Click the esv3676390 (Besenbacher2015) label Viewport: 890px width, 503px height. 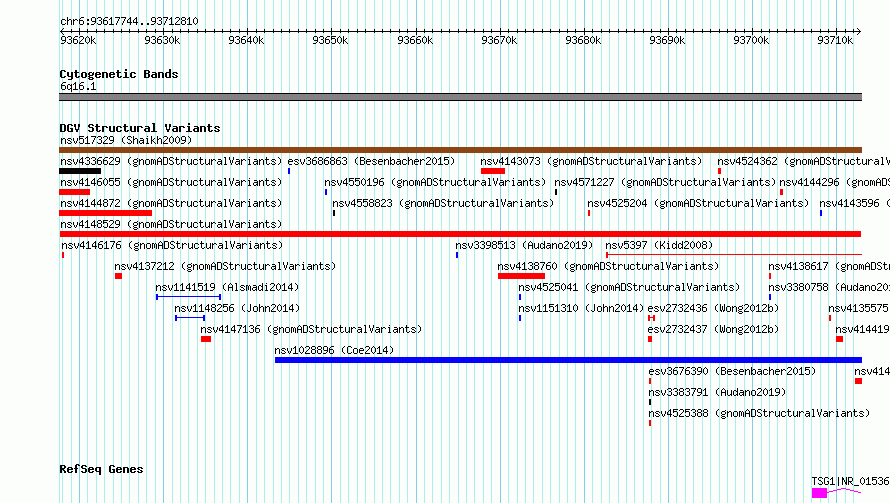pos(732,371)
